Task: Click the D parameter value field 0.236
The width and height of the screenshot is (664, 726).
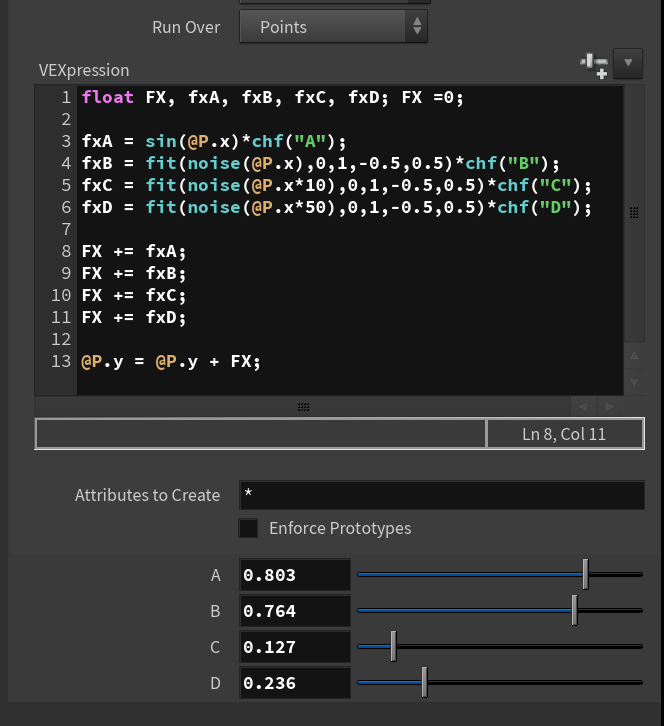Action: click(295, 683)
